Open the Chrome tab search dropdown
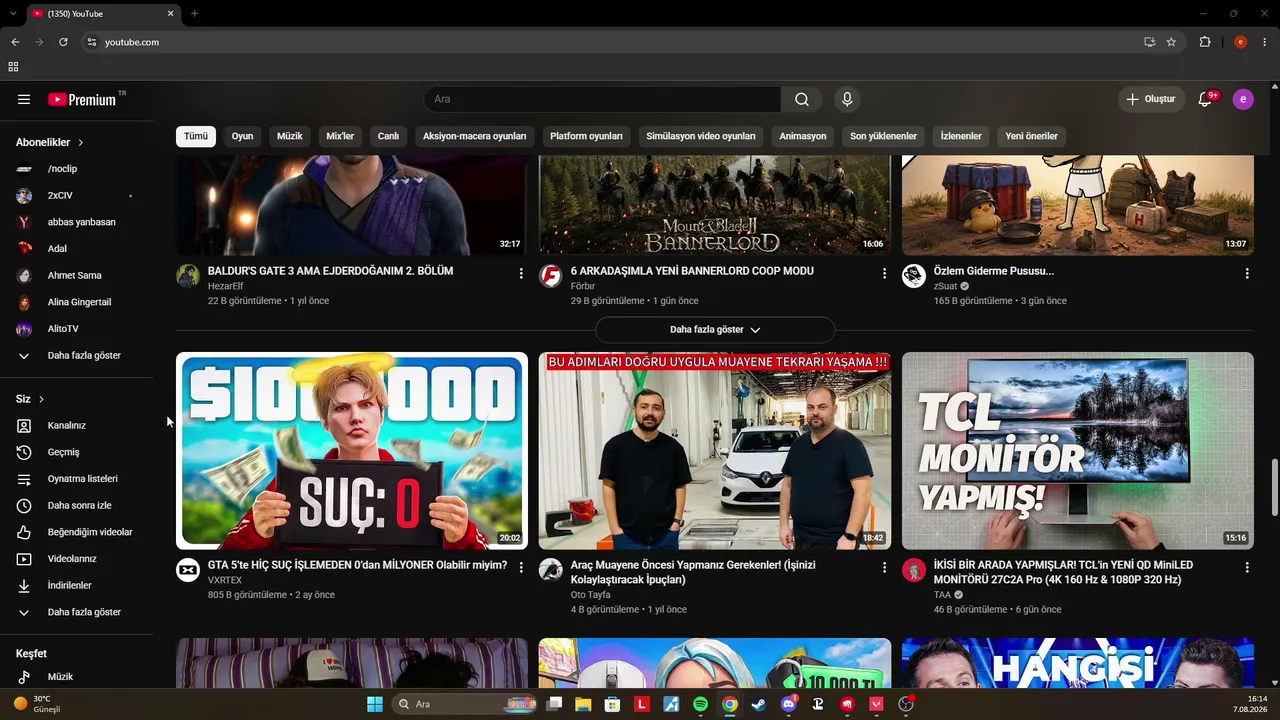The height and width of the screenshot is (720, 1280). 13,14
